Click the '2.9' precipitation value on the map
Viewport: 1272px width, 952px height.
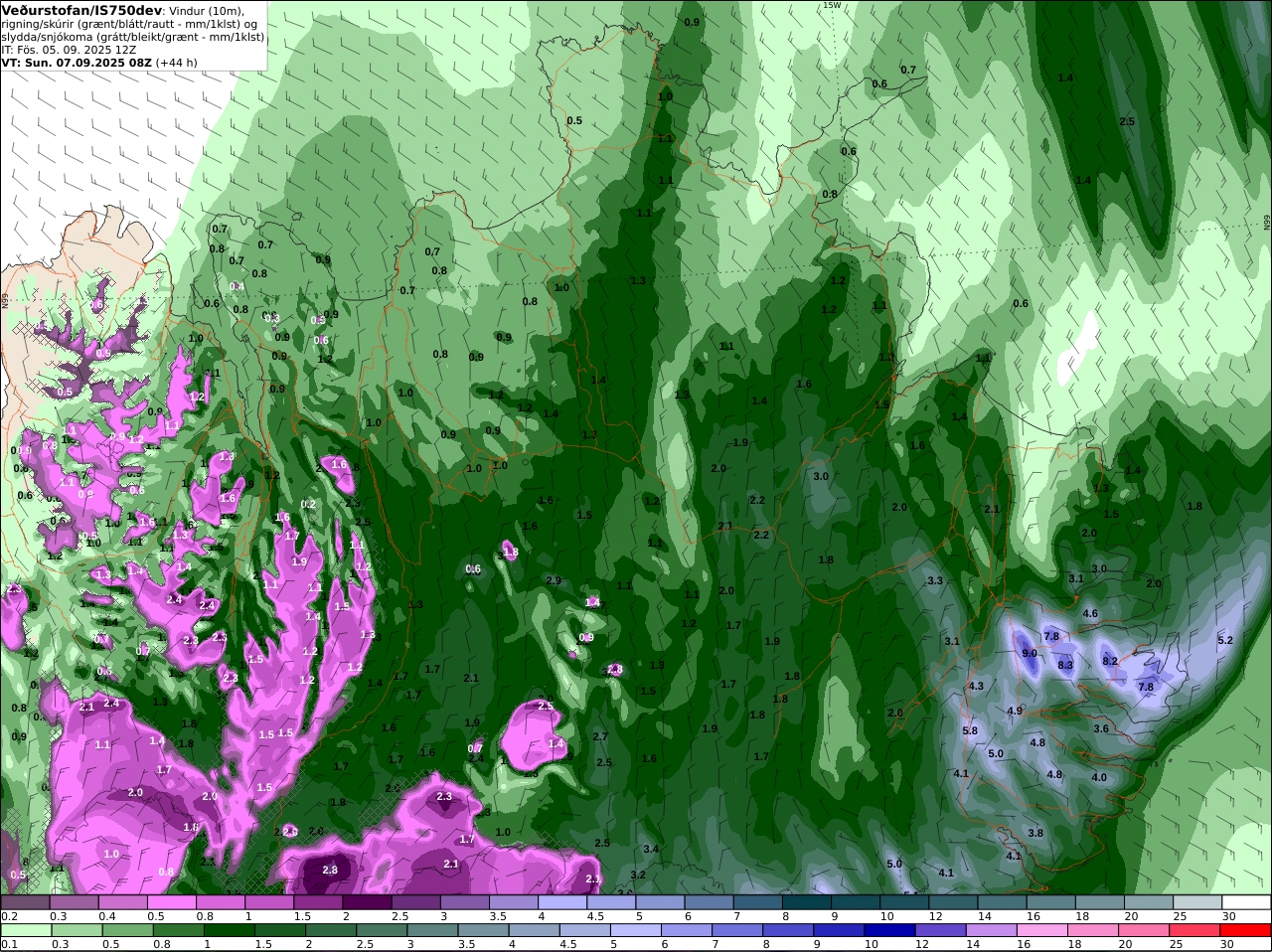[x=554, y=580]
